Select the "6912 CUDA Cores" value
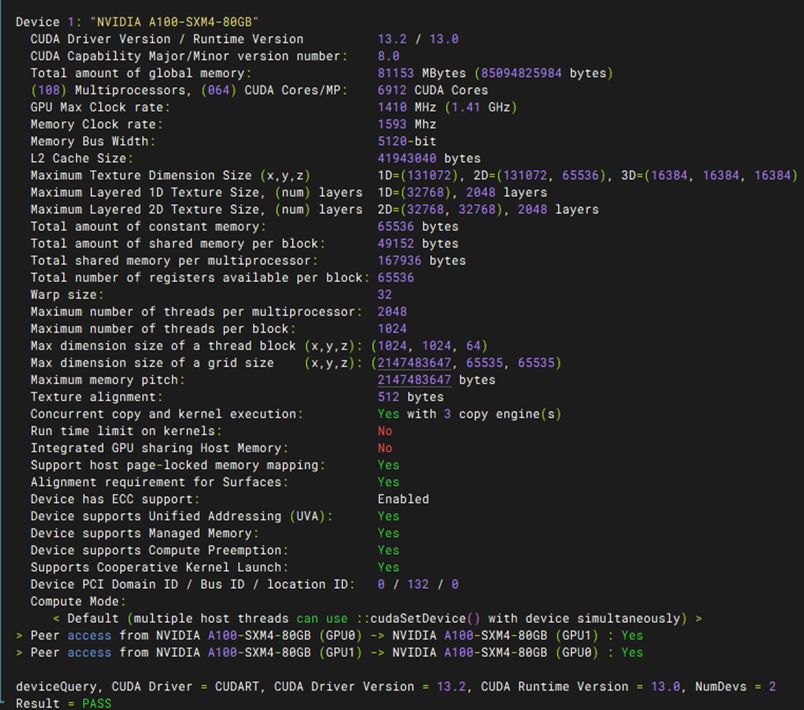This screenshot has height=710, width=804. (433, 90)
